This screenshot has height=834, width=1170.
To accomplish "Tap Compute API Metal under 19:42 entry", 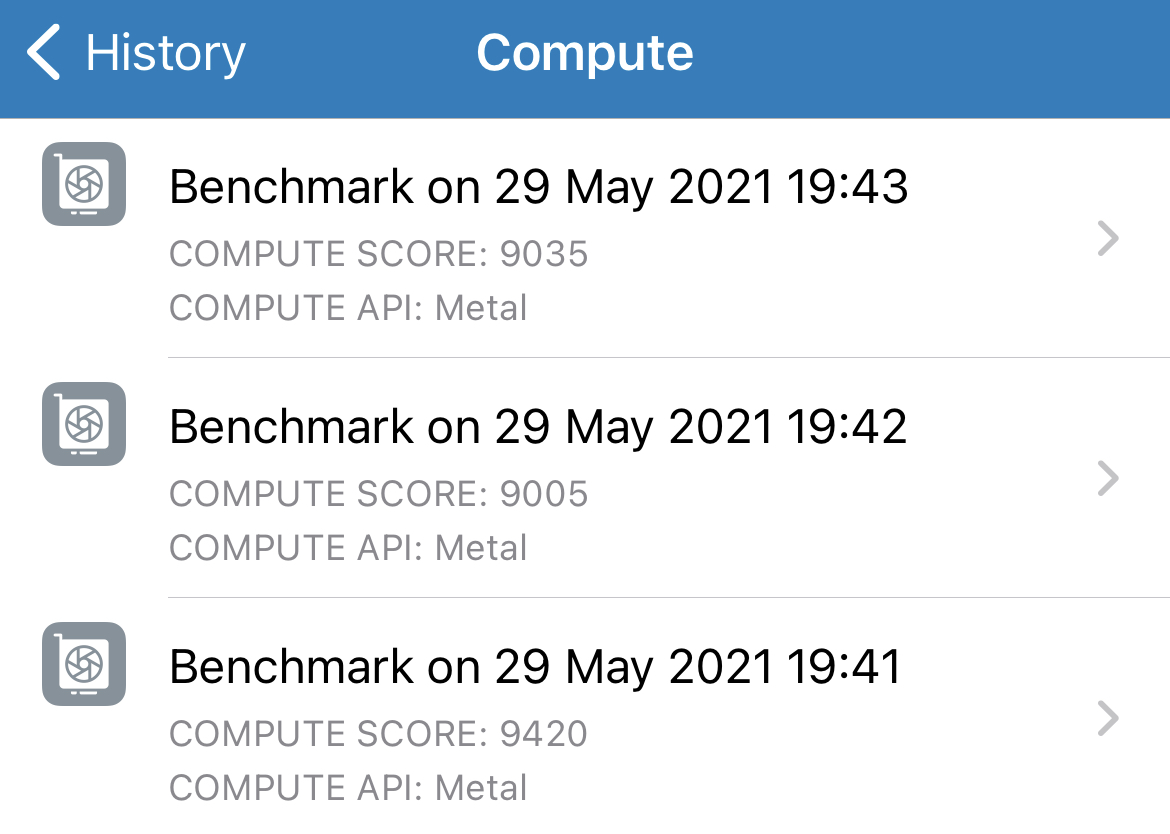I will pos(348,548).
